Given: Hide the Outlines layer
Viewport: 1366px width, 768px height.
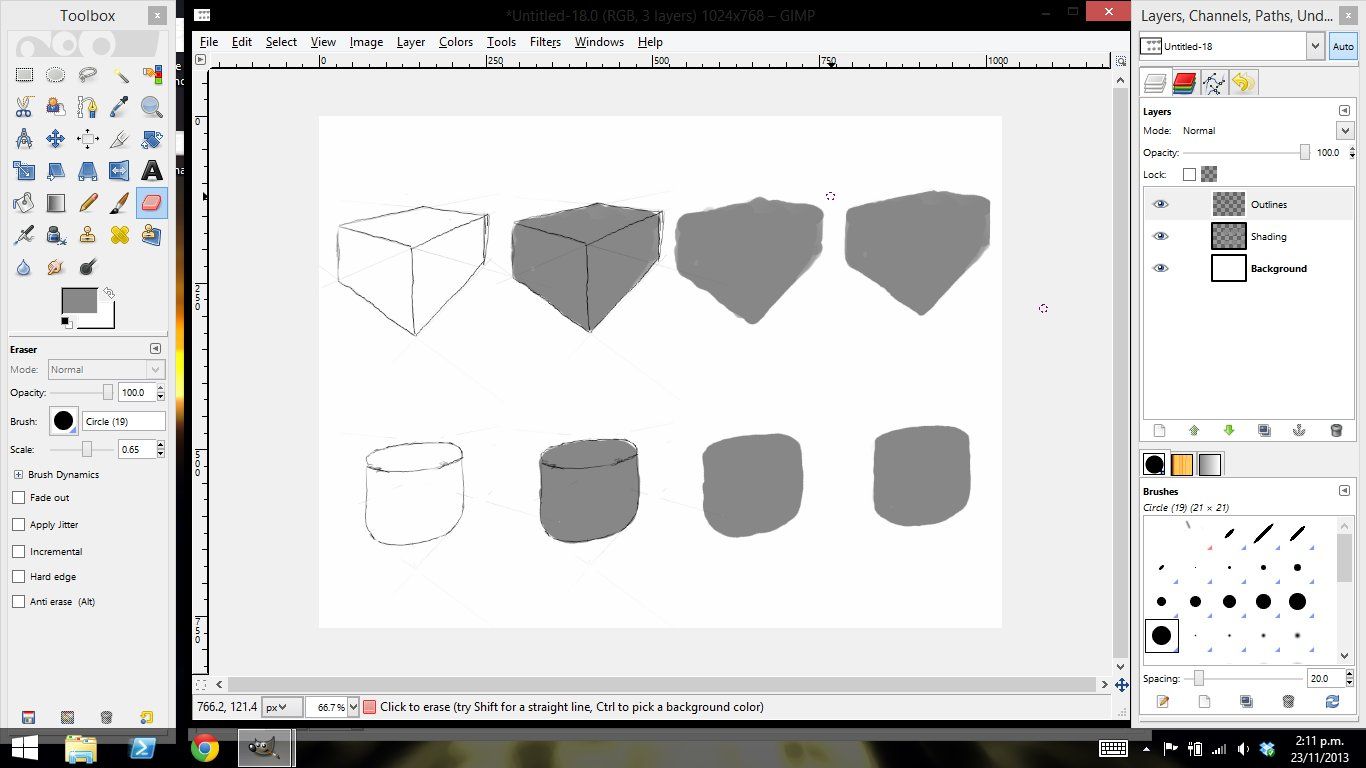Looking at the screenshot, I should pos(1161,204).
